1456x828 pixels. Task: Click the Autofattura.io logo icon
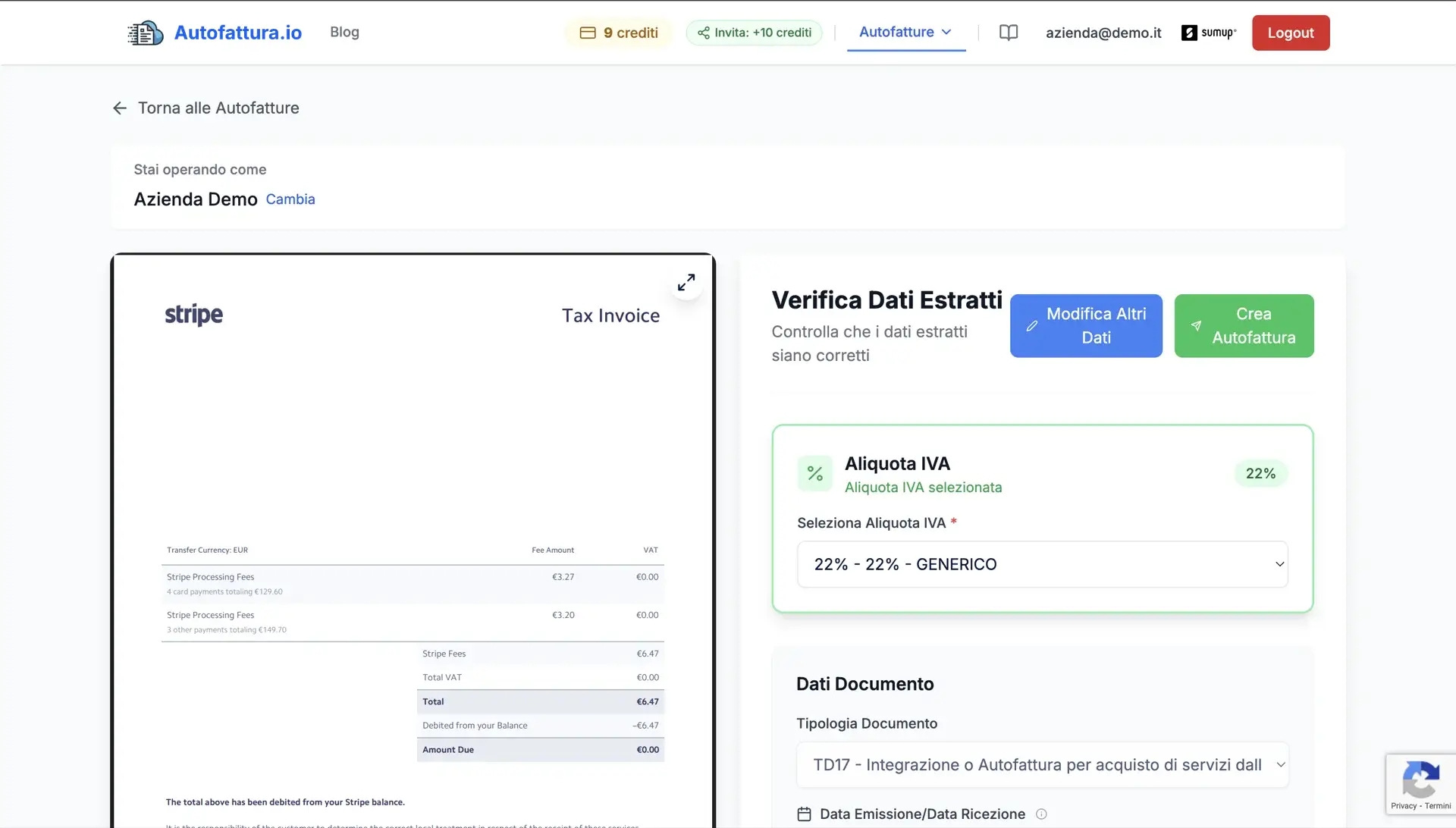pyautogui.click(x=146, y=33)
